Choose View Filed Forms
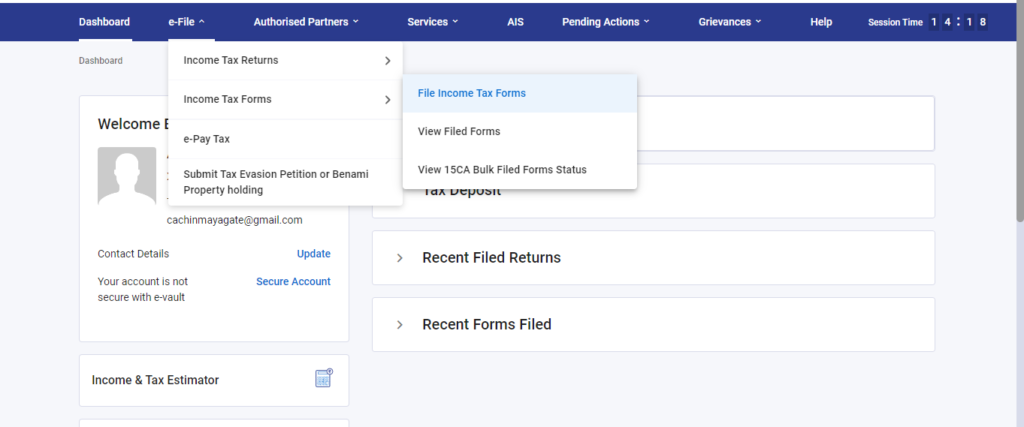1024x427 pixels. coord(459,131)
